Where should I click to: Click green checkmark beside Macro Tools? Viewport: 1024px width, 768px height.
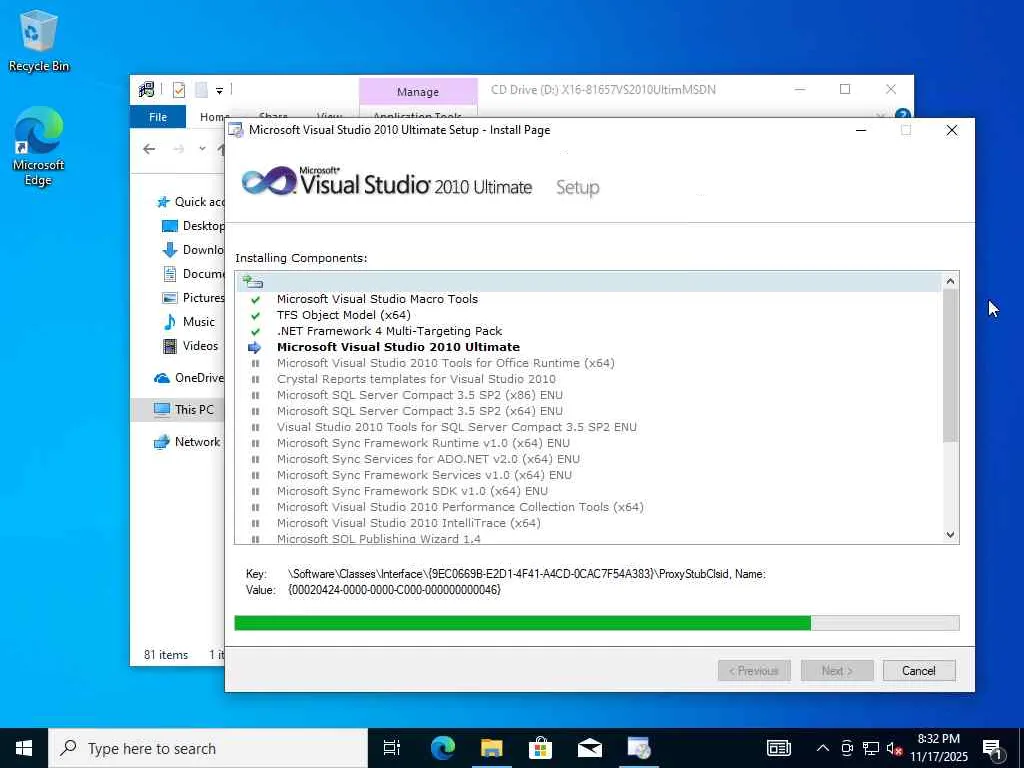pos(255,300)
